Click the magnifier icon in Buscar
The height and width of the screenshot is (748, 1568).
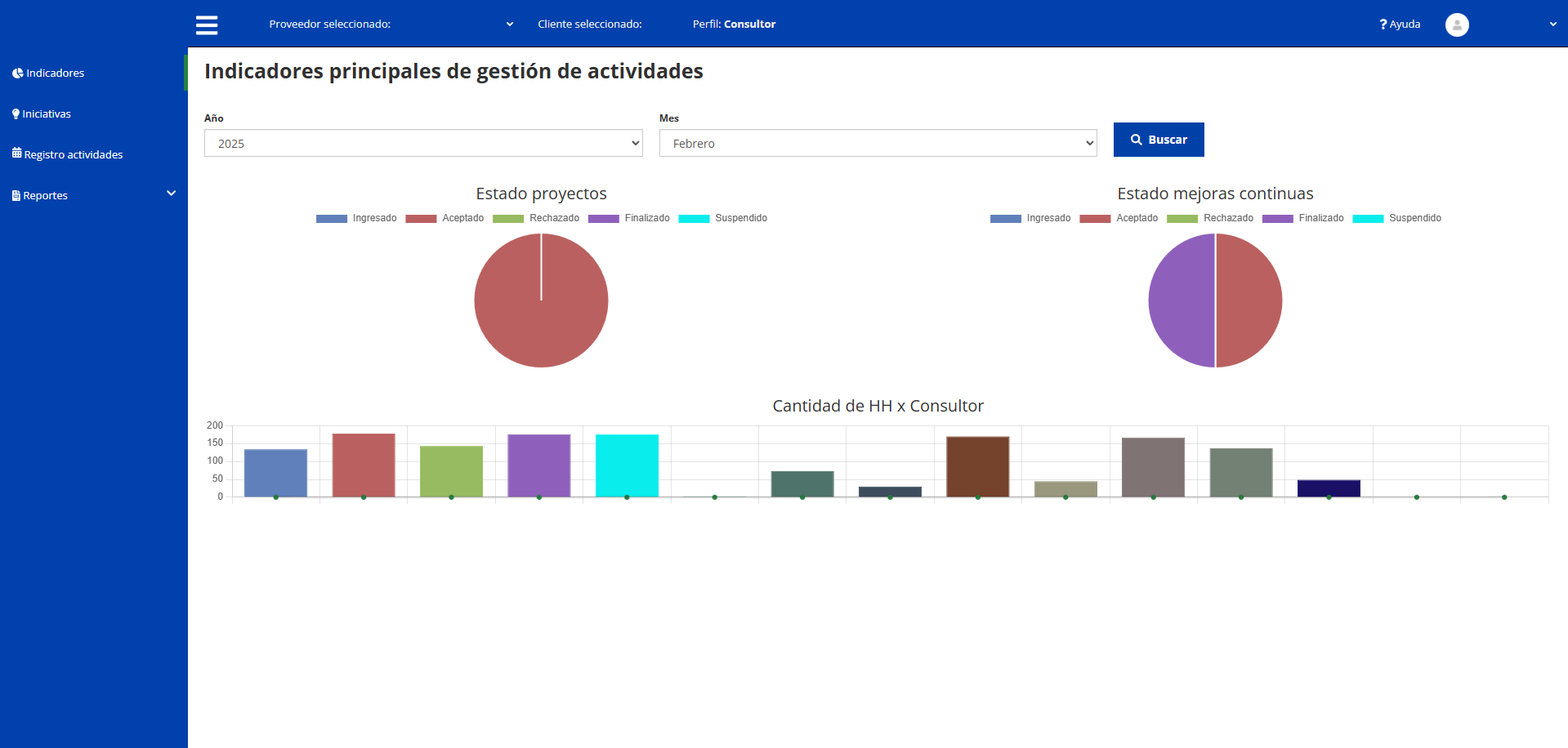point(1137,140)
